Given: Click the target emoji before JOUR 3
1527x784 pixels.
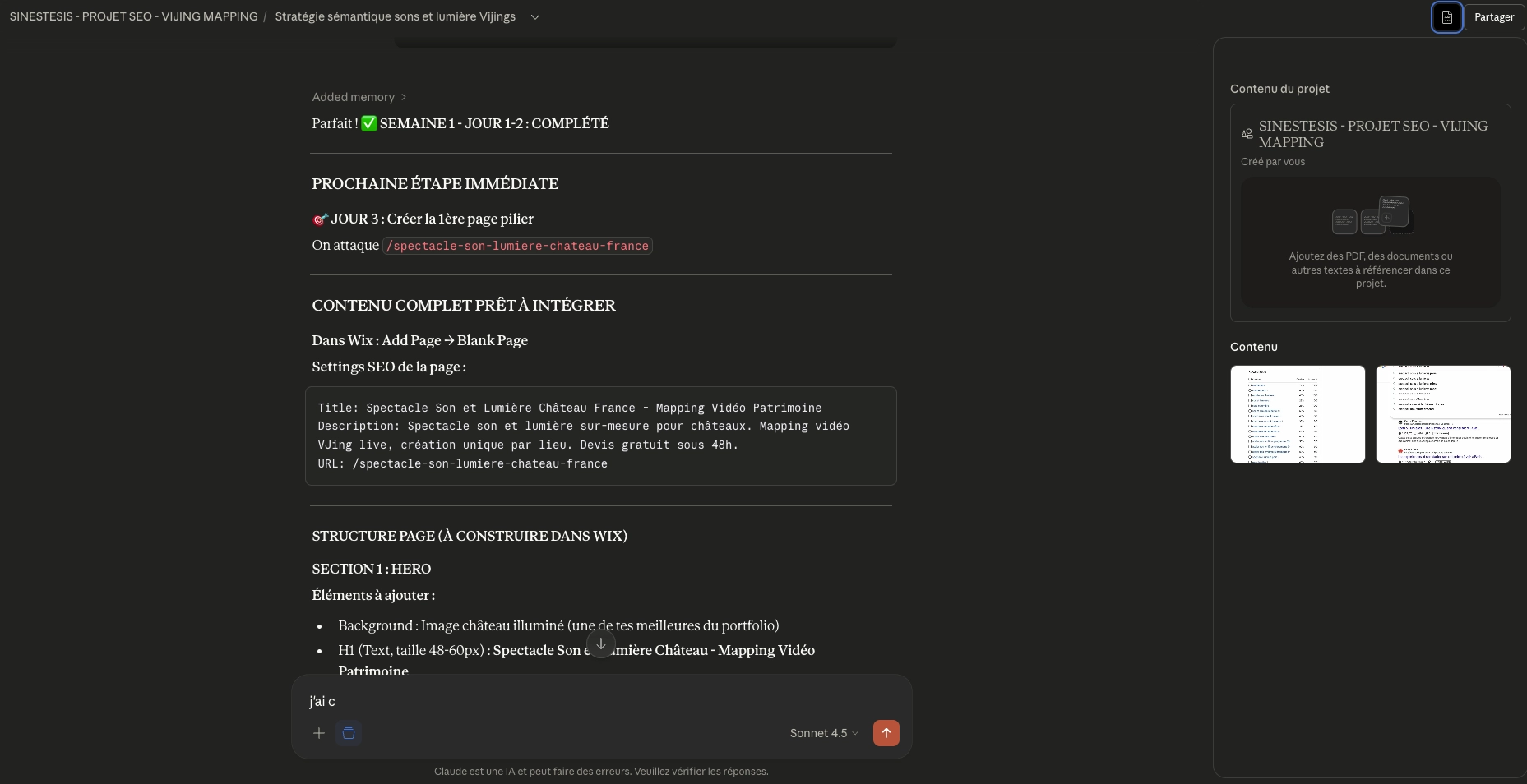Looking at the screenshot, I should point(320,219).
